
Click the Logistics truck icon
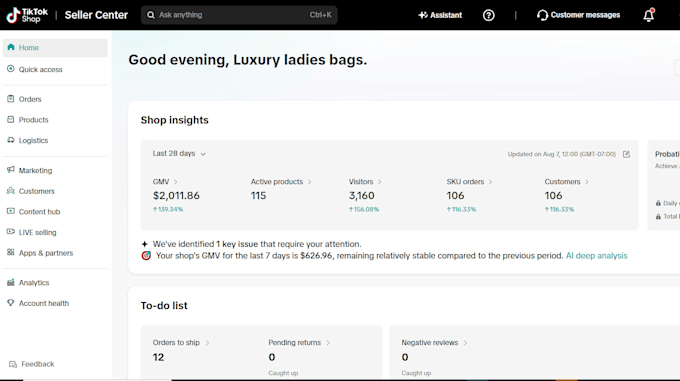11,140
